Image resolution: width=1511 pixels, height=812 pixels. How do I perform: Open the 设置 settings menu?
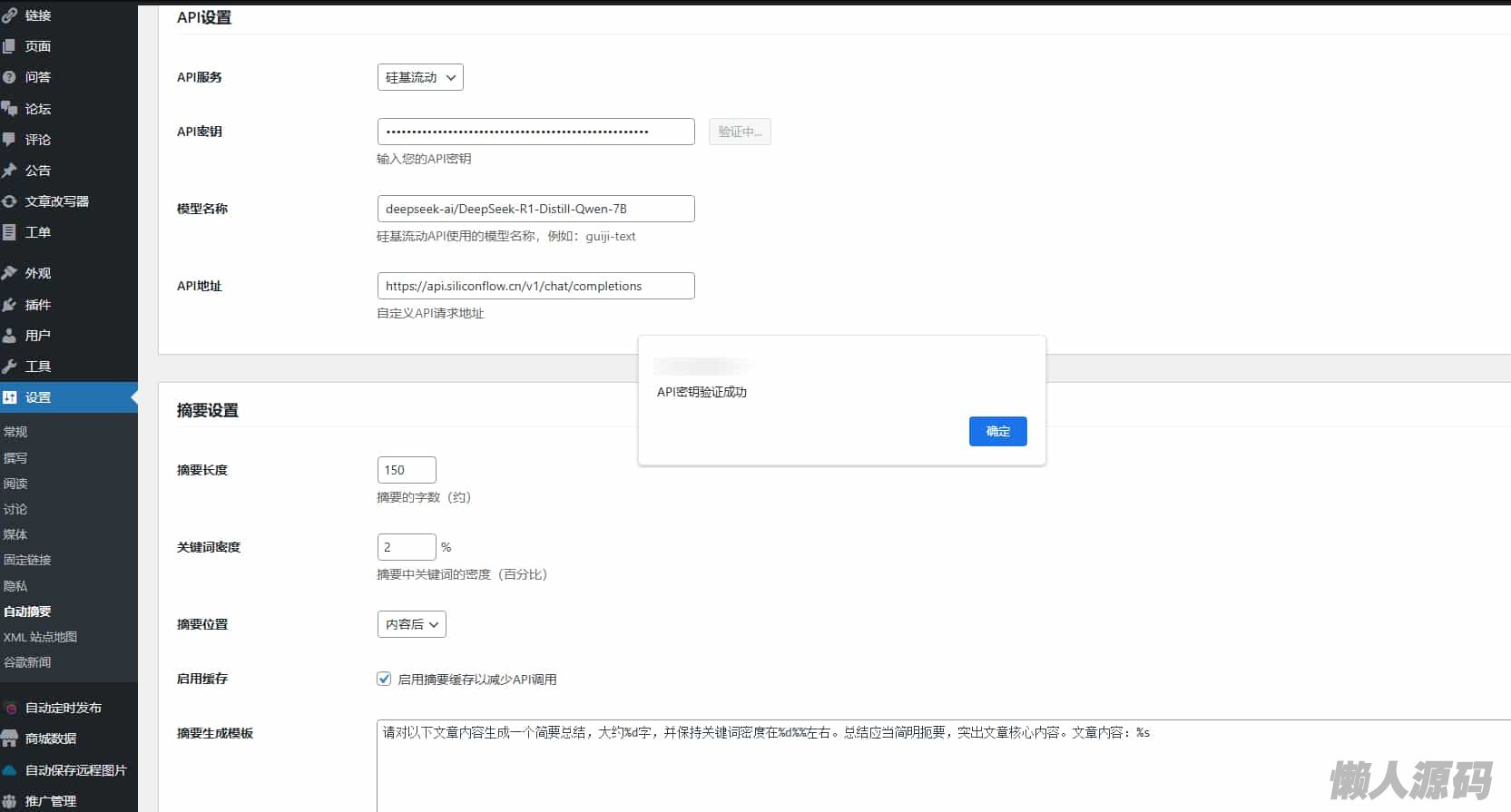pos(38,397)
